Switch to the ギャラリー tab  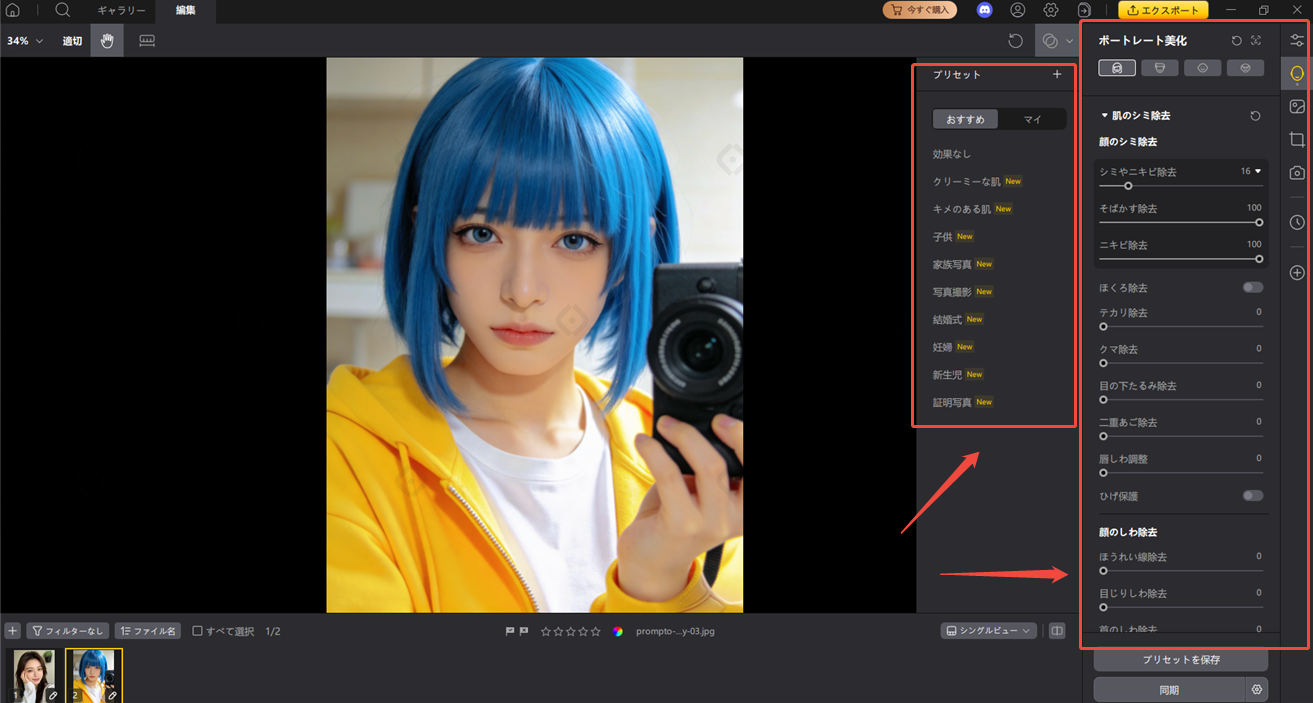(x=120, y=10)
